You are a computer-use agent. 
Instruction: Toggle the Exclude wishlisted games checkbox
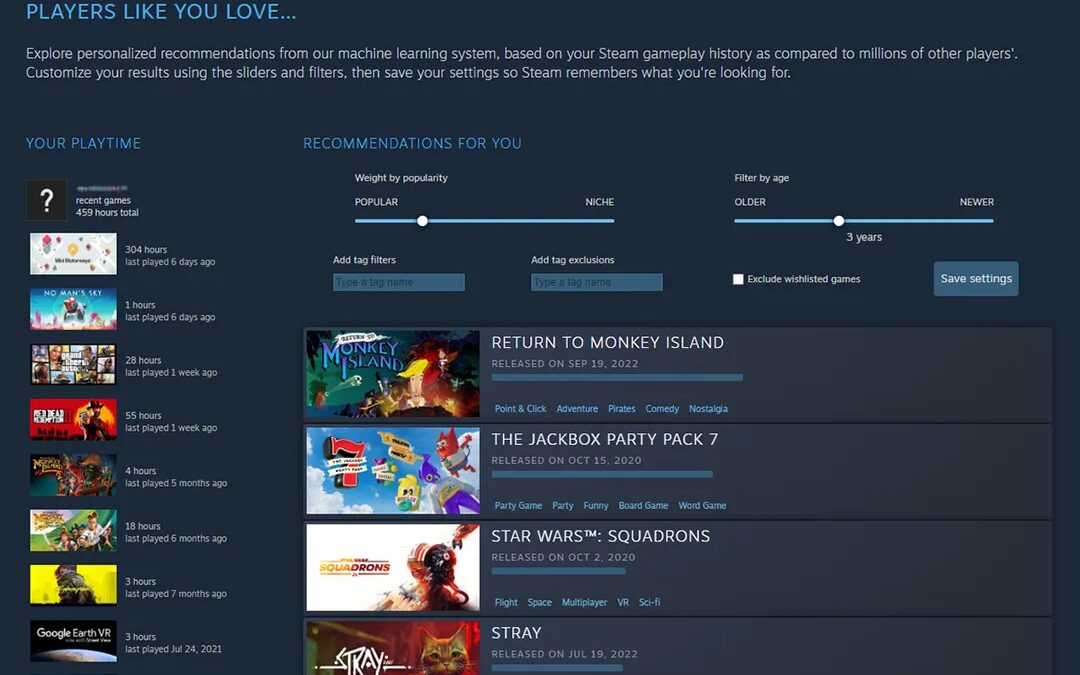pos(738,280)
